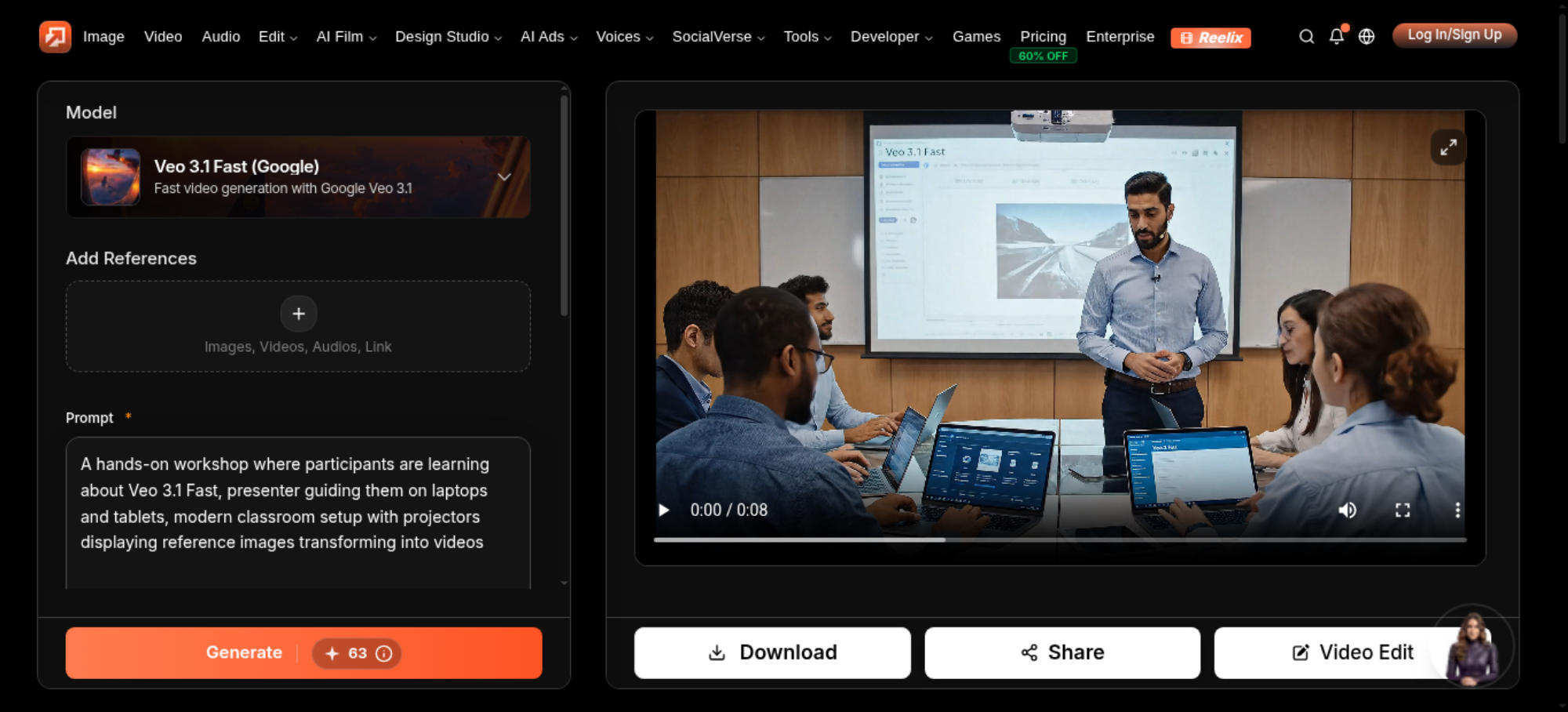Viewport: 1568px width, 712px height.
Task: Enter video fullscreen mode
Action: (x=1403, y=510)
